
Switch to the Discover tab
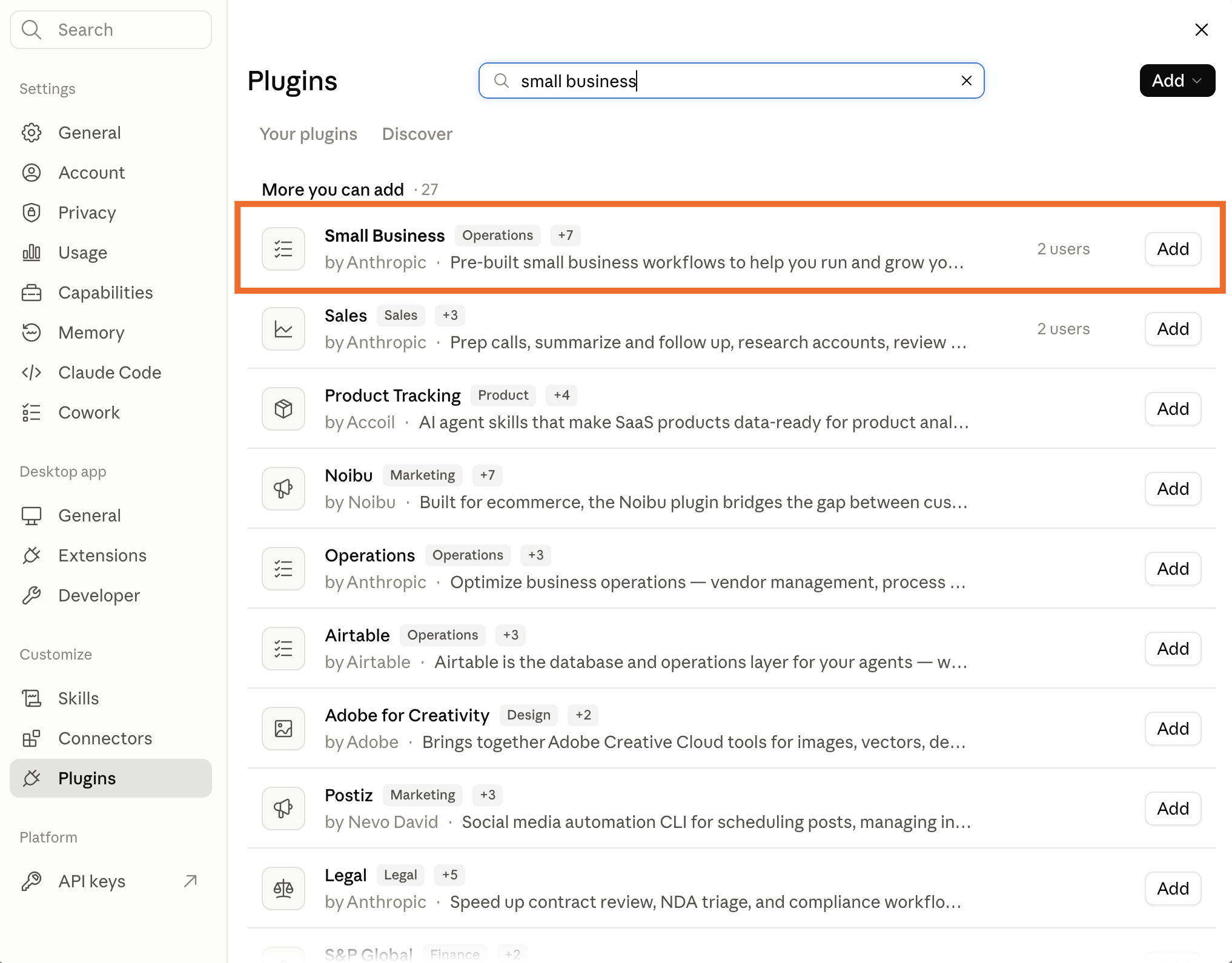click(417, 134)
